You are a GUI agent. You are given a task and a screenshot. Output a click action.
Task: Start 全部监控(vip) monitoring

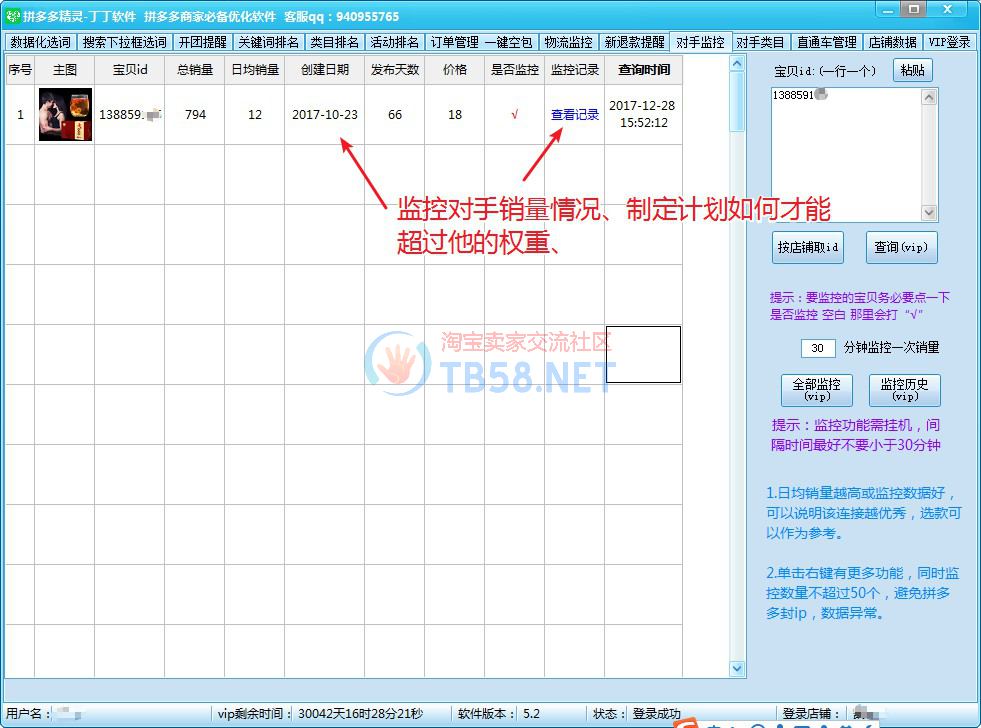tap(816, 390)
